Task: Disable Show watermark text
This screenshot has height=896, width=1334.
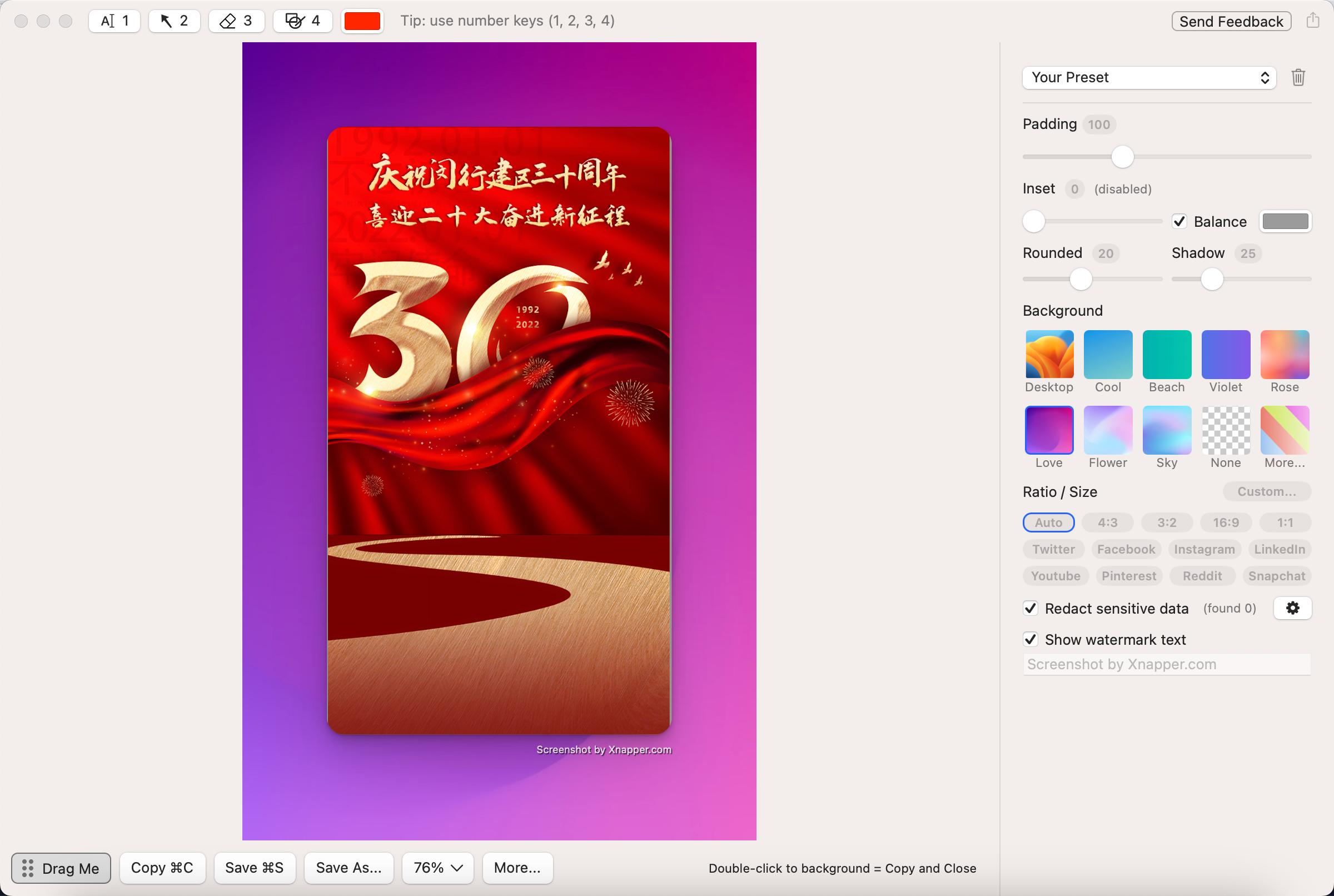Action: click(1031, 639)
